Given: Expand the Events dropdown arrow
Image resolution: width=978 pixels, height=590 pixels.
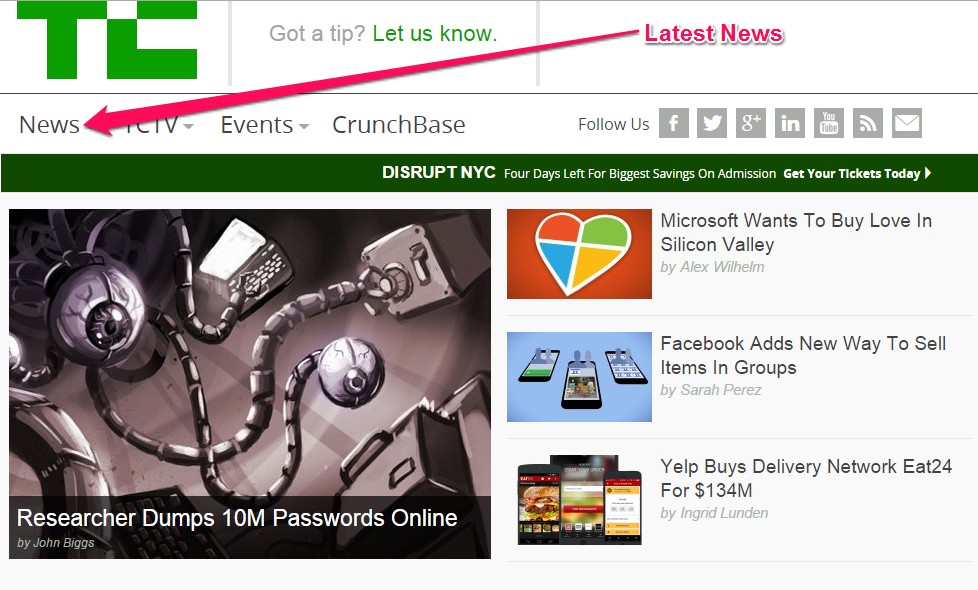Looking at the screenshot, I should [x=304, y=126].
